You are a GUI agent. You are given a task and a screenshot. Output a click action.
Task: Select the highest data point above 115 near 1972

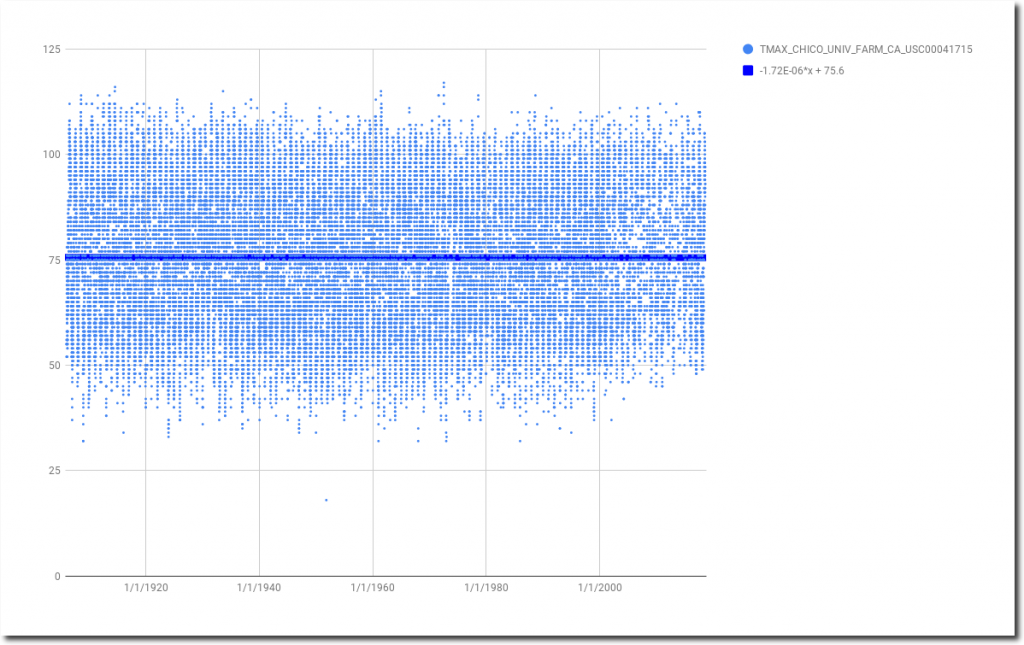(x=444, y=83)
